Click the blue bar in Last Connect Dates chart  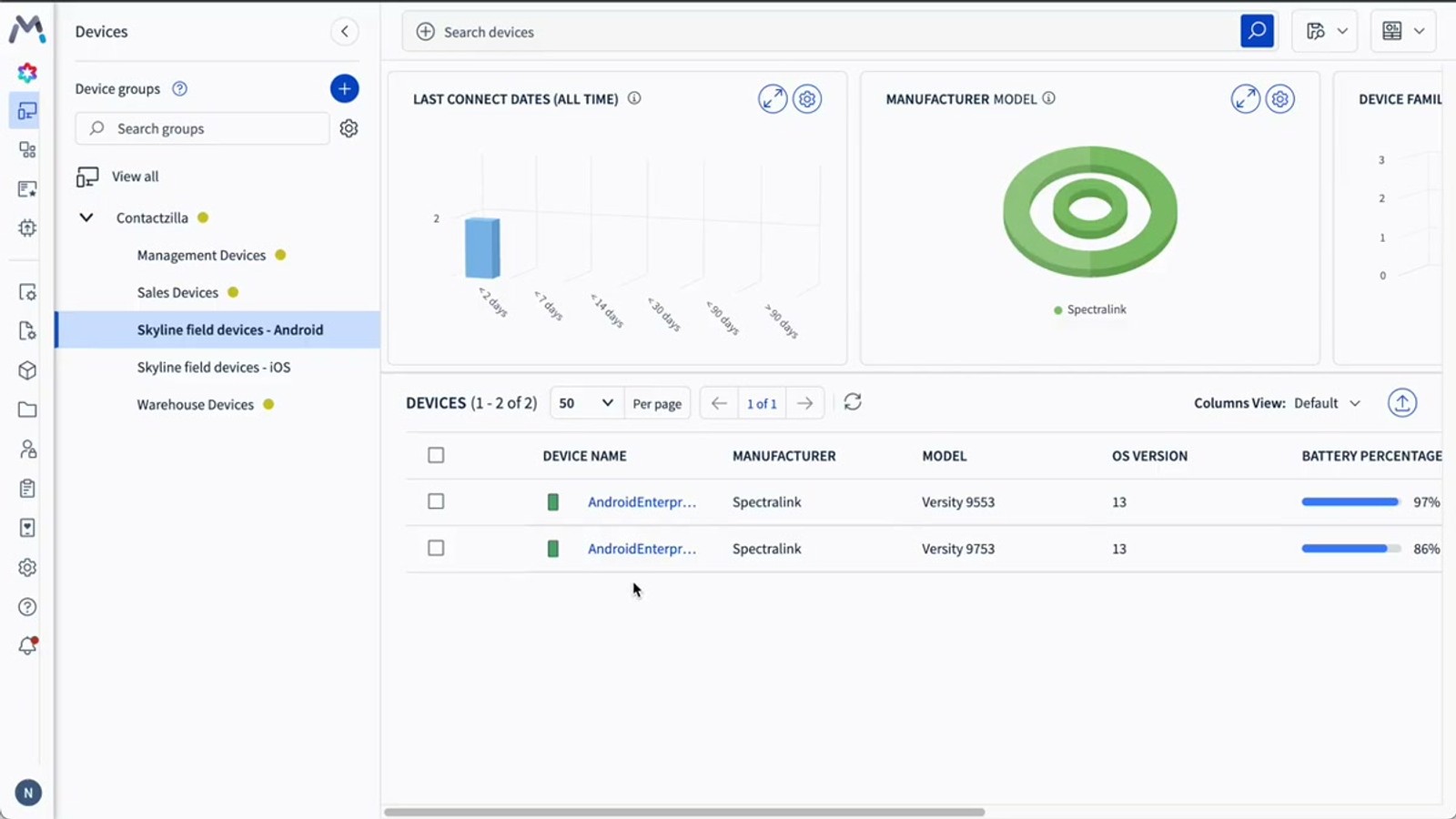(x=482, y=248)
